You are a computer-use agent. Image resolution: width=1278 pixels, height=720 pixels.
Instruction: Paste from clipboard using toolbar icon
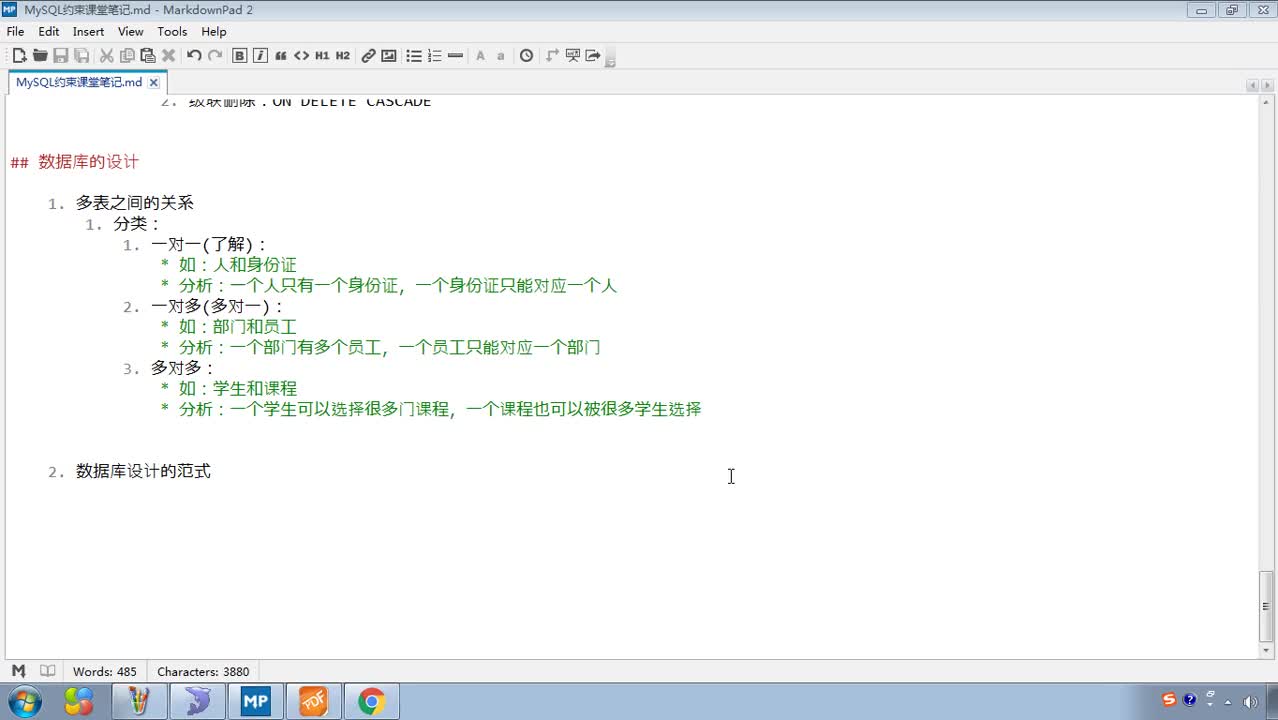(148, 56)
